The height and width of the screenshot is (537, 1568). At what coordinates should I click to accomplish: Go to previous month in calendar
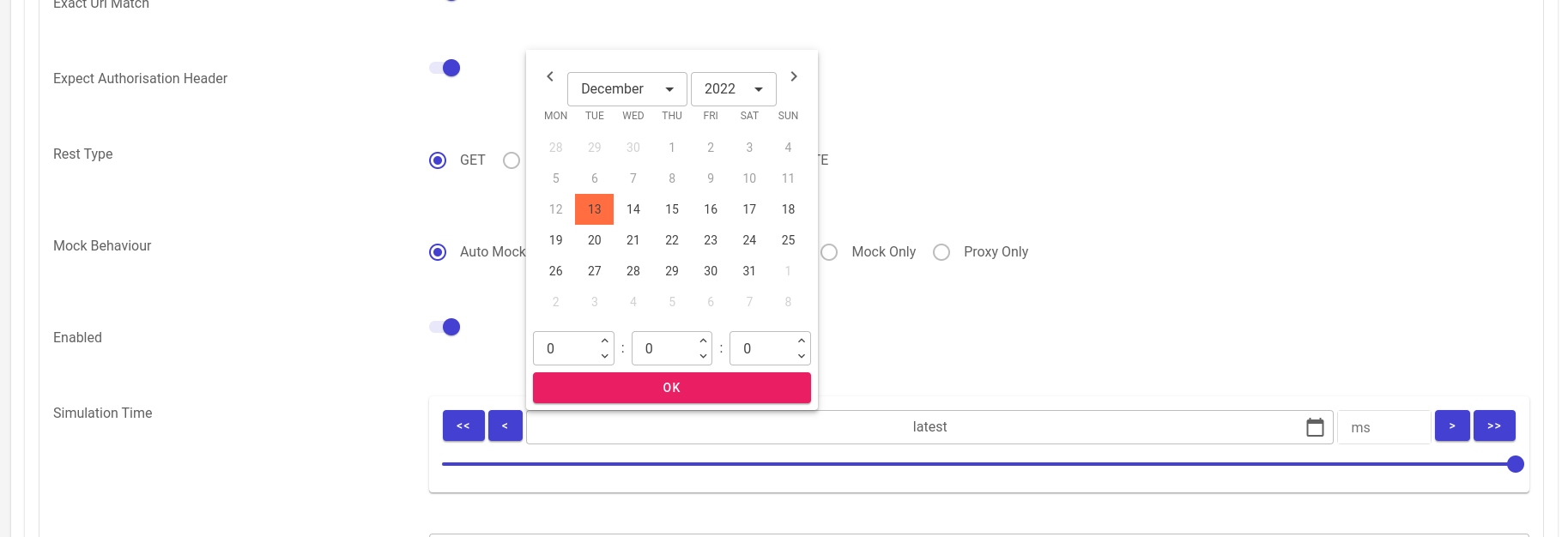pos(550,76)
